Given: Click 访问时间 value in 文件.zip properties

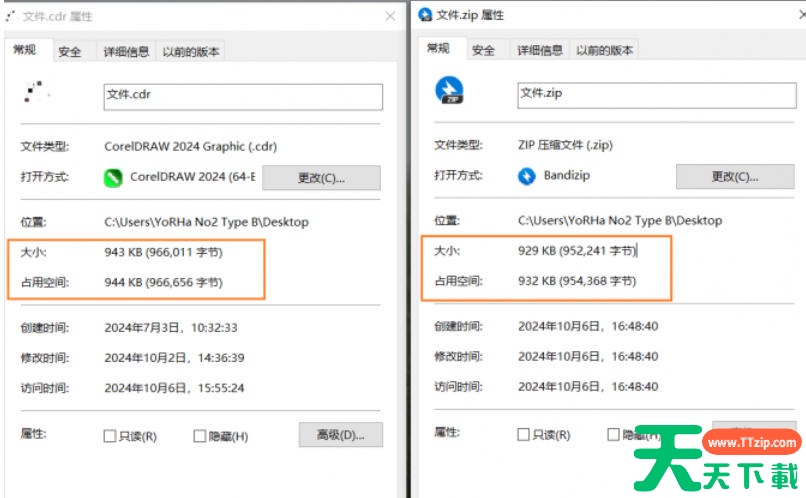Looking at the screenshot, I should point(588,386).
